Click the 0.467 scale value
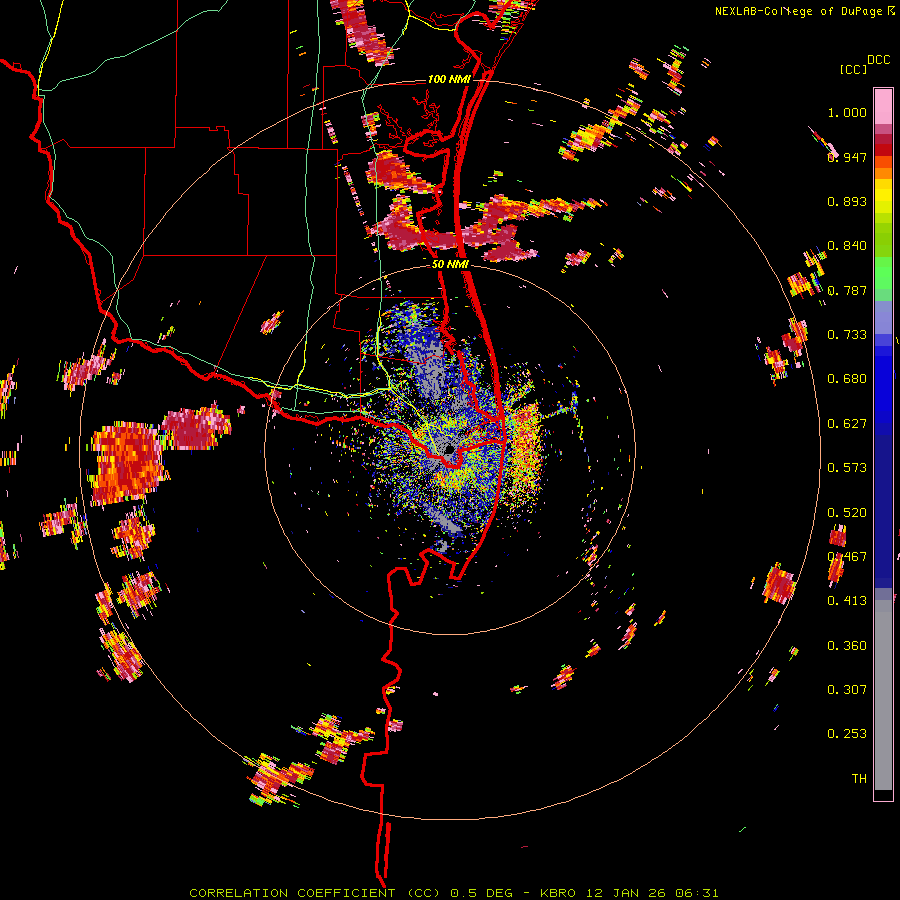 [x=847, y=557]
